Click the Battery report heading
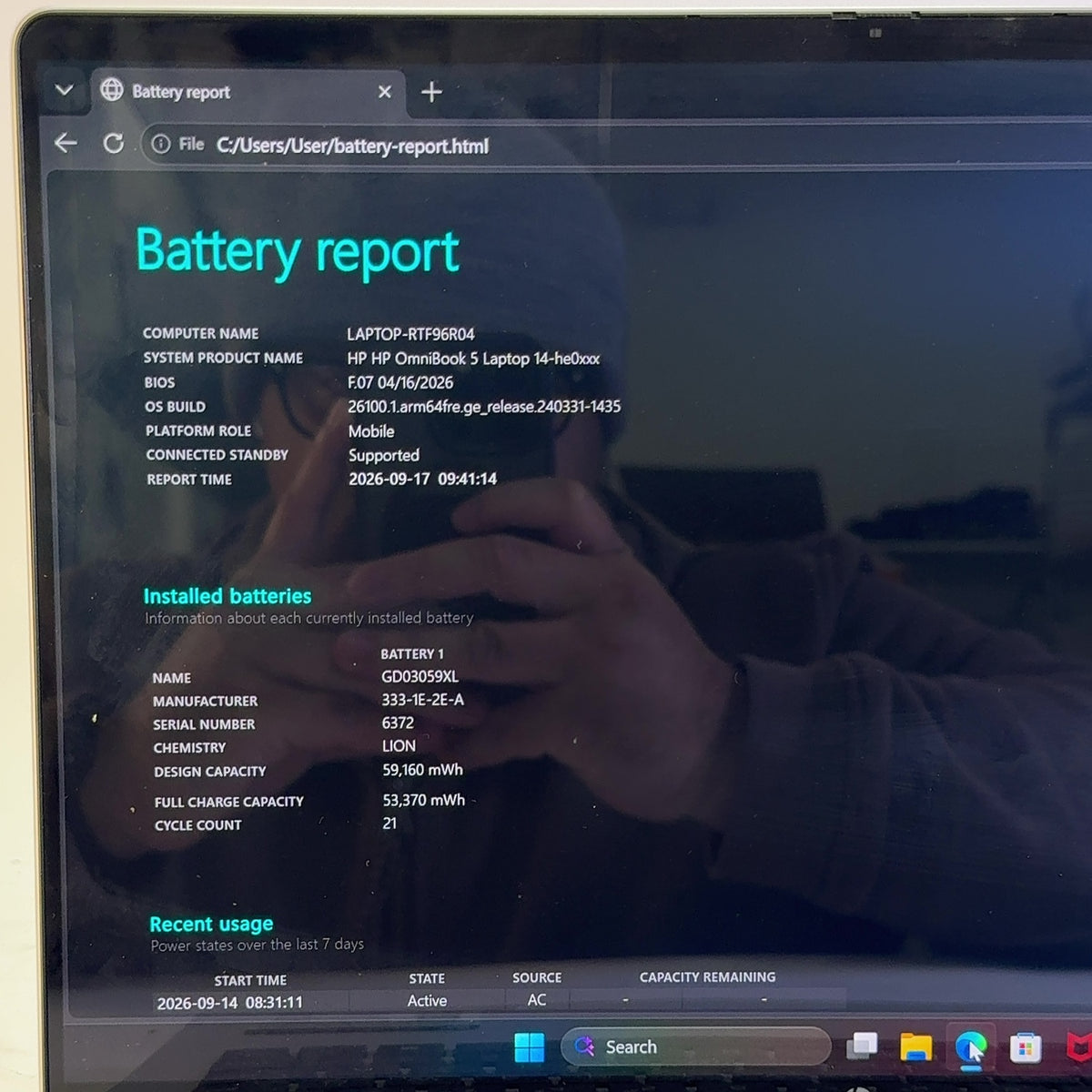The image size is (1092, 1092). [298, 251]
